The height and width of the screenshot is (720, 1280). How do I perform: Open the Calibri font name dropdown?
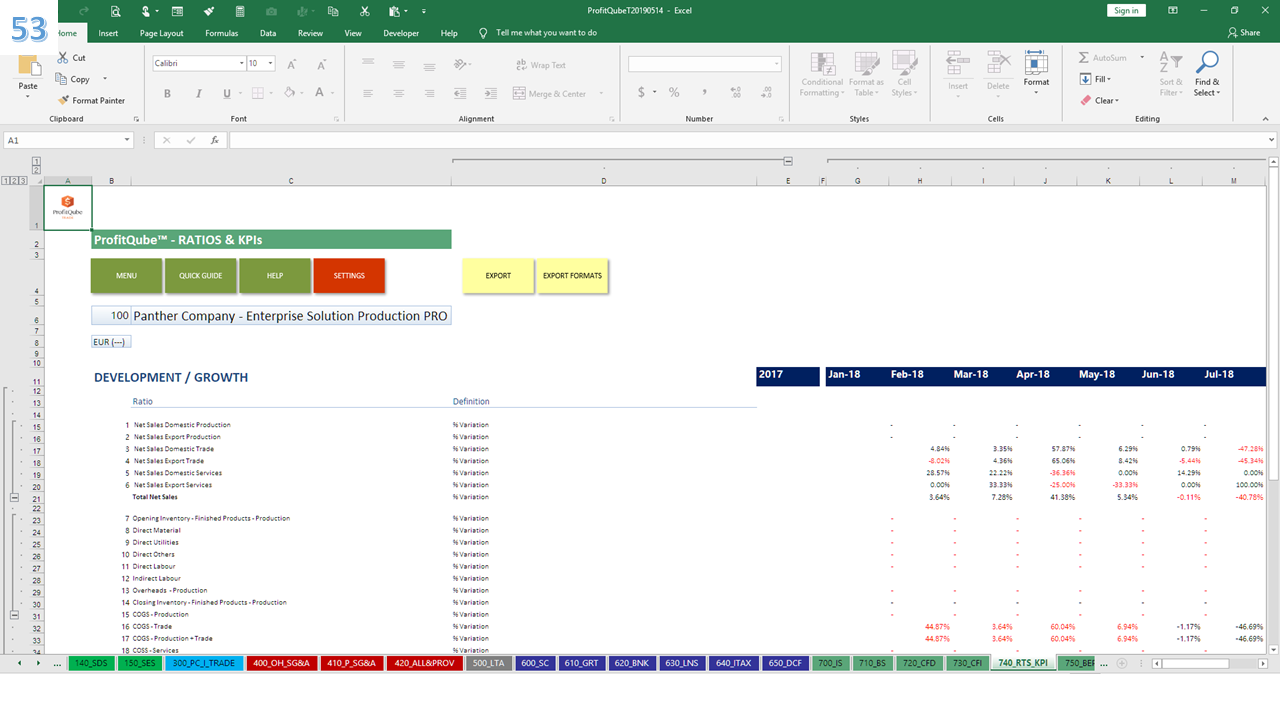click(241, 64)
